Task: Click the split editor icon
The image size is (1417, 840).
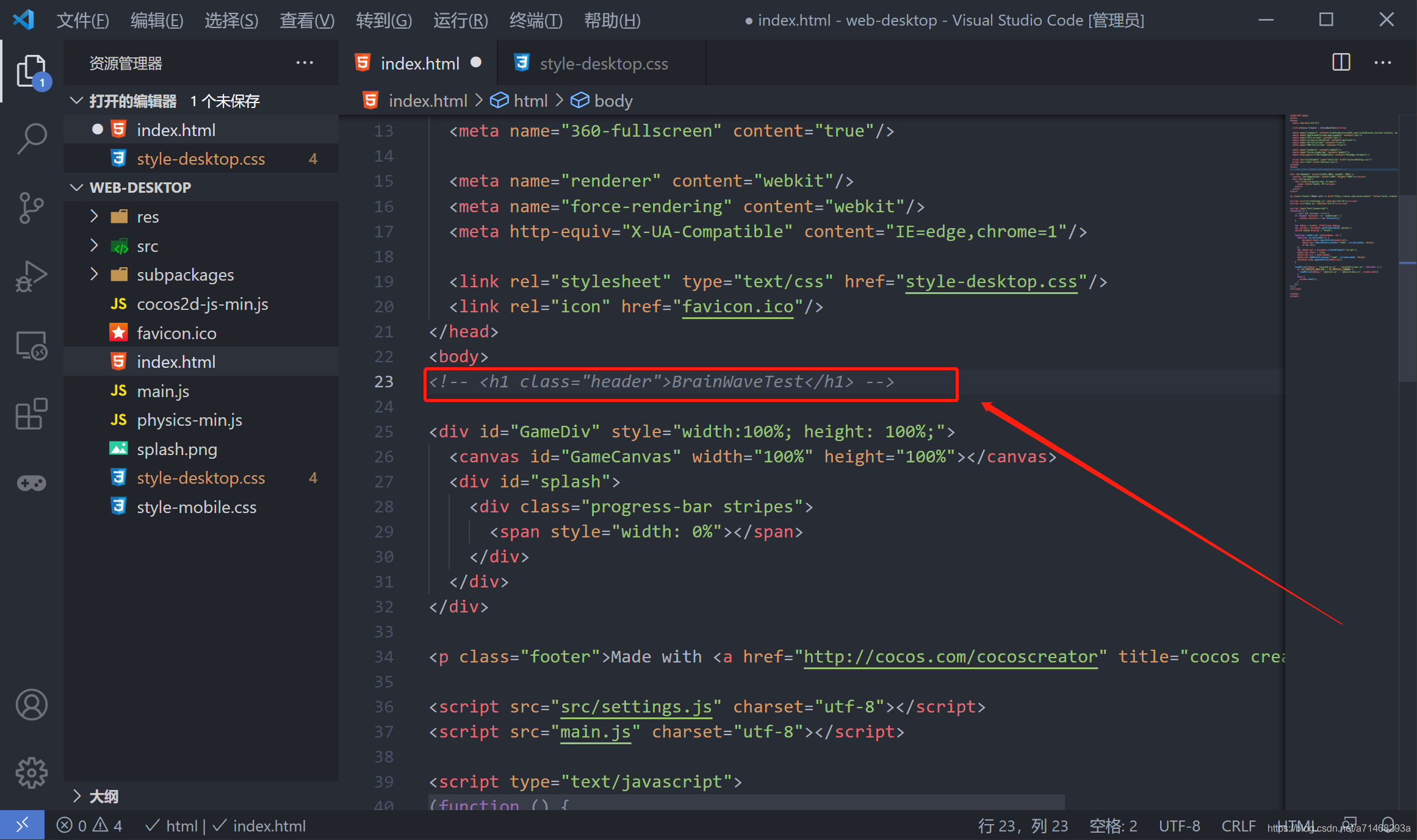Action: click(1341, 62)
